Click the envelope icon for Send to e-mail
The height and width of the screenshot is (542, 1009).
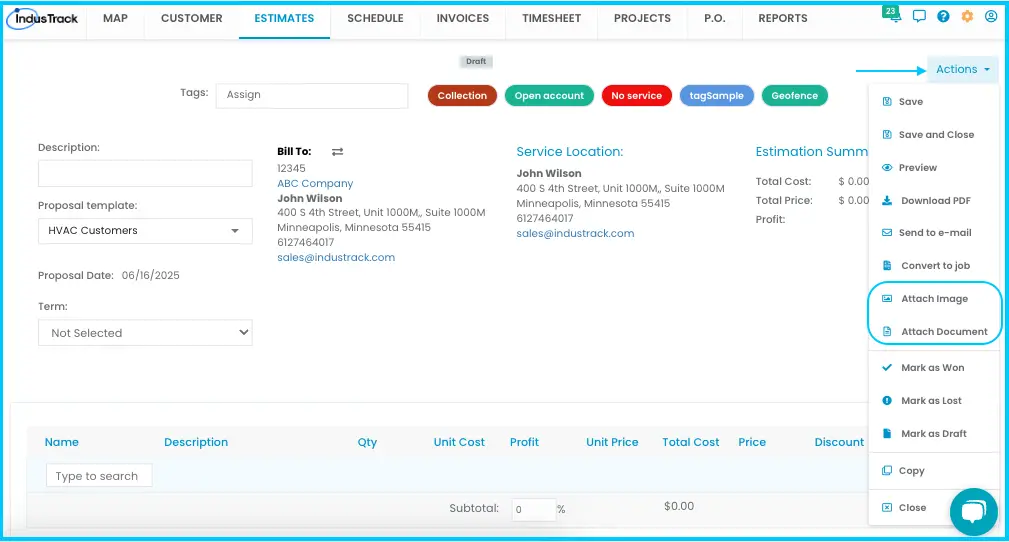pos(887,232)
